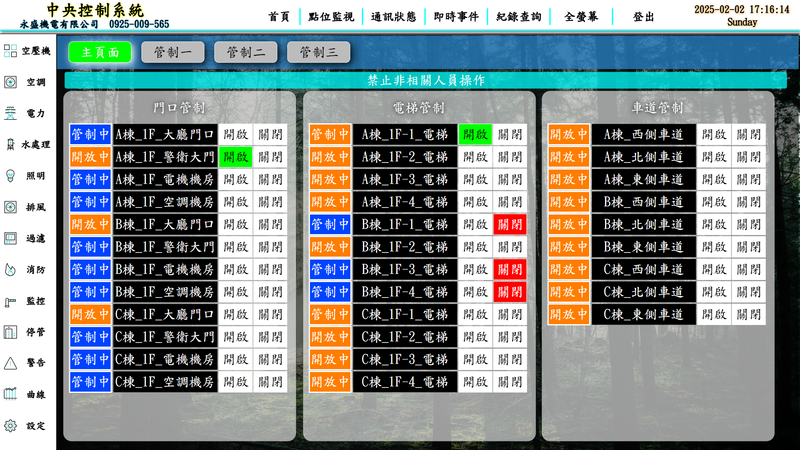This screenshot has height=450, width=800.
Task: Click 關閉 for A棟_北側車道
Action: click(x=748, y=157)
